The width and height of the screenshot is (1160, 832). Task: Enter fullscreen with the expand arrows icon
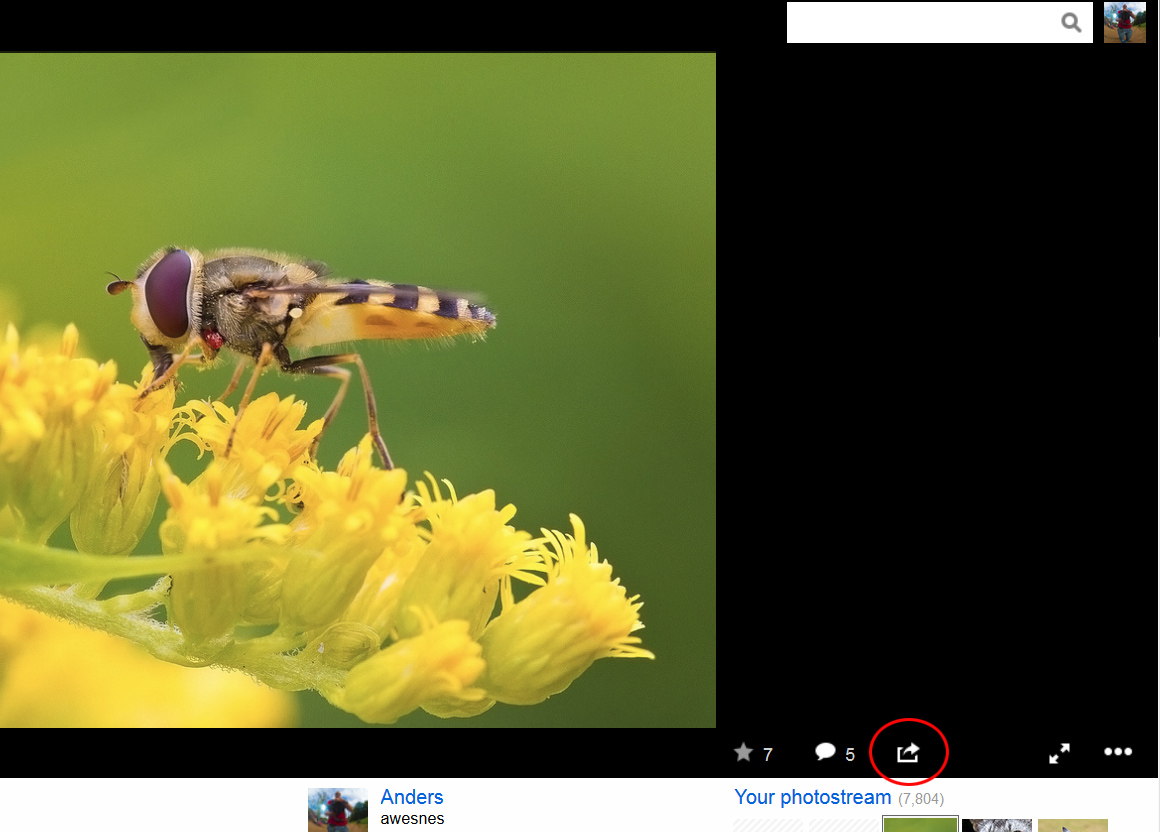[x=1059, y=753]
